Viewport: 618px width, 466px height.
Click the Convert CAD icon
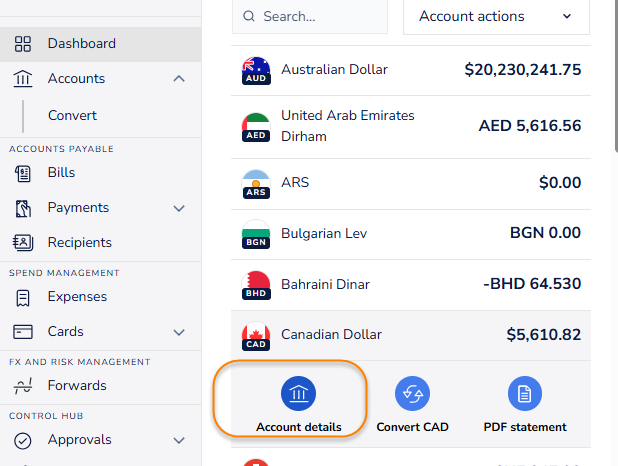pos(412,394)
